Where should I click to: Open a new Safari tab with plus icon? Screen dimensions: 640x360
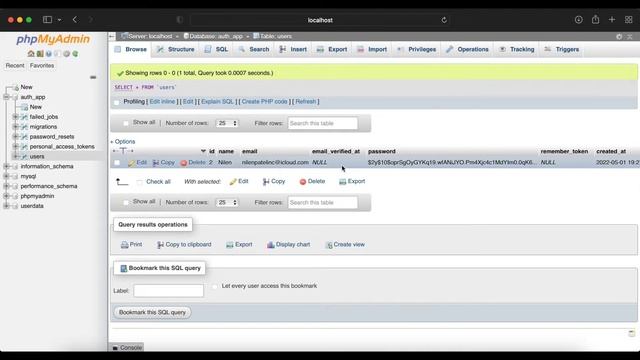pos(612,20)
